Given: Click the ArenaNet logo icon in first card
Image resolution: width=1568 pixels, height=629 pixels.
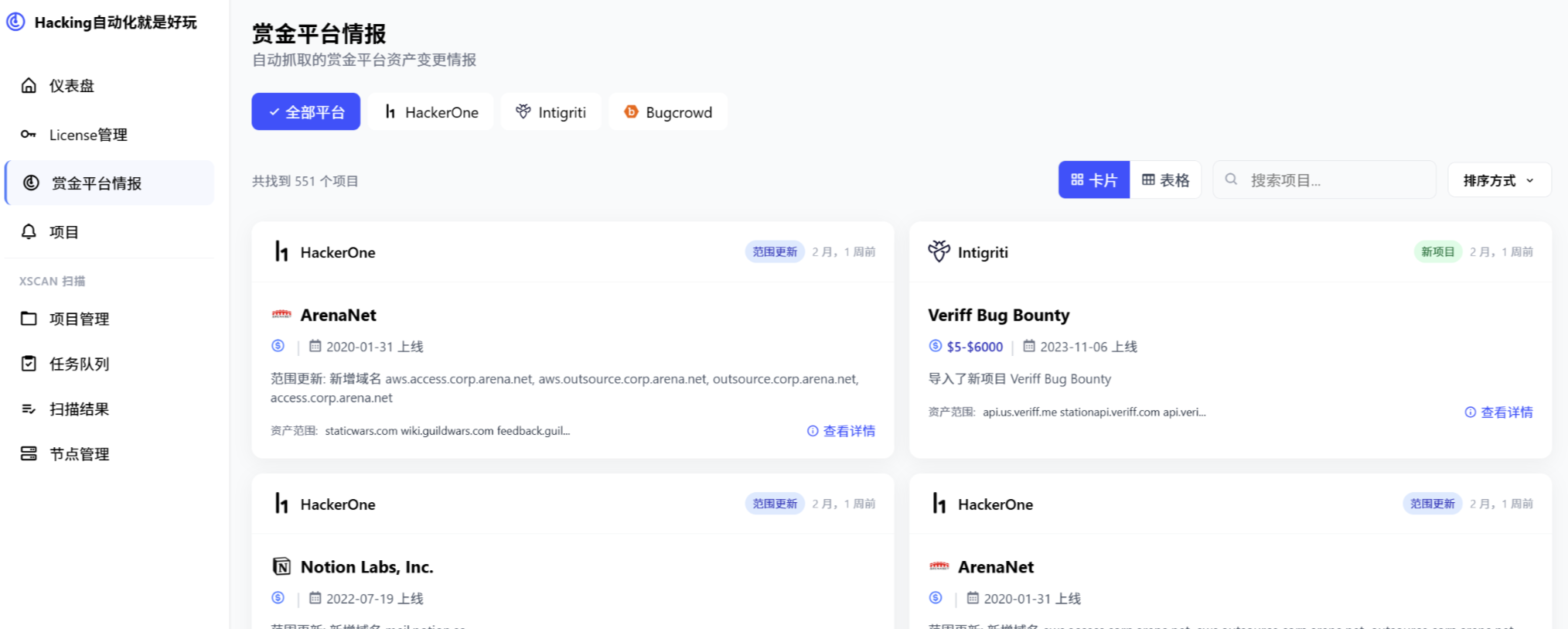Looking at the screenshot, I should (281, 314).
